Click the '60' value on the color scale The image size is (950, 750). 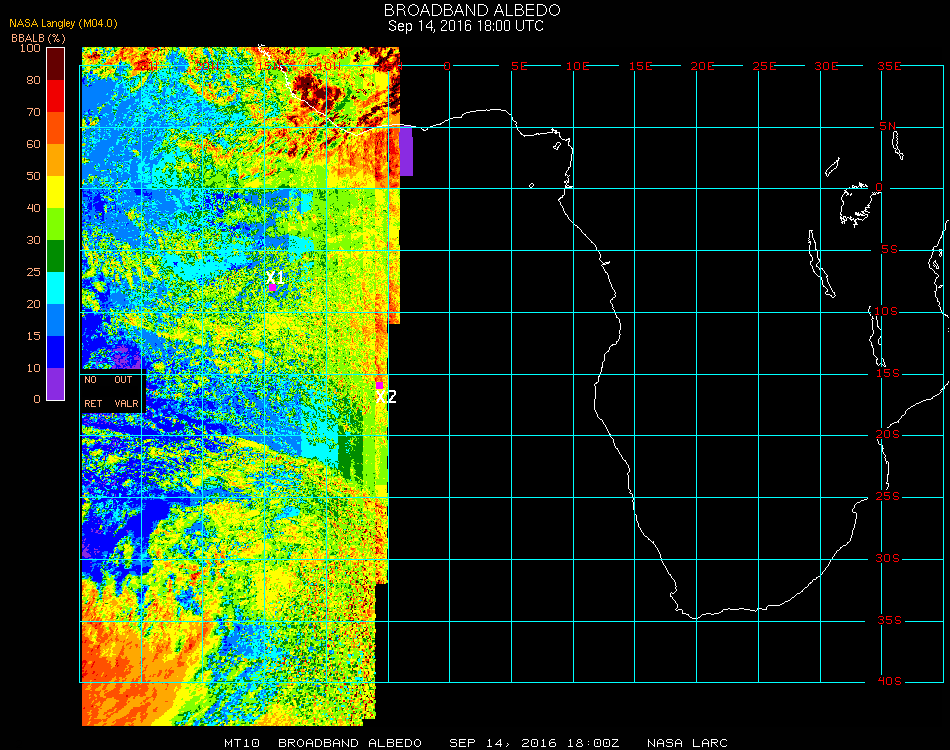click(x=33, y=144)
